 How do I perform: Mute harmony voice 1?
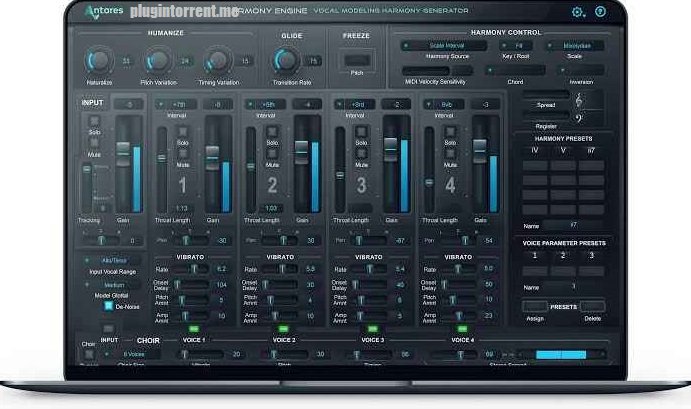[x=183, y=153]
